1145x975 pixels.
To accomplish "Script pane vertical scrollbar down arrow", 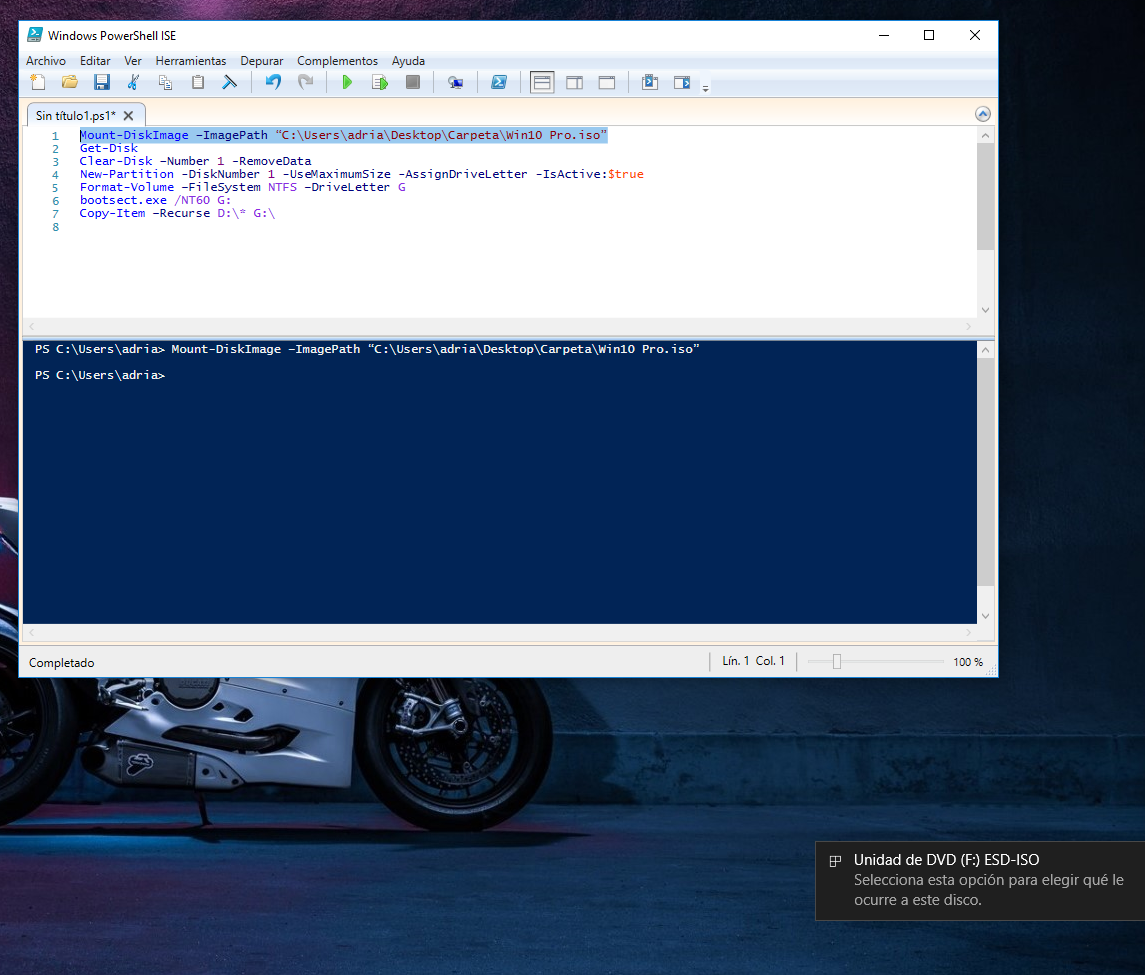I will point(985,310).
